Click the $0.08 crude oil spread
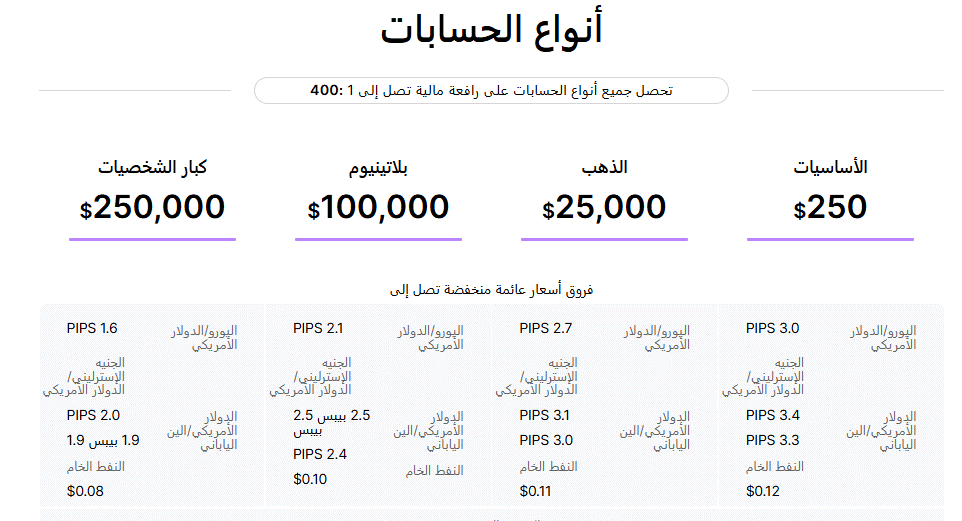This screenshot has height=521, width=962. coord(85,491)
